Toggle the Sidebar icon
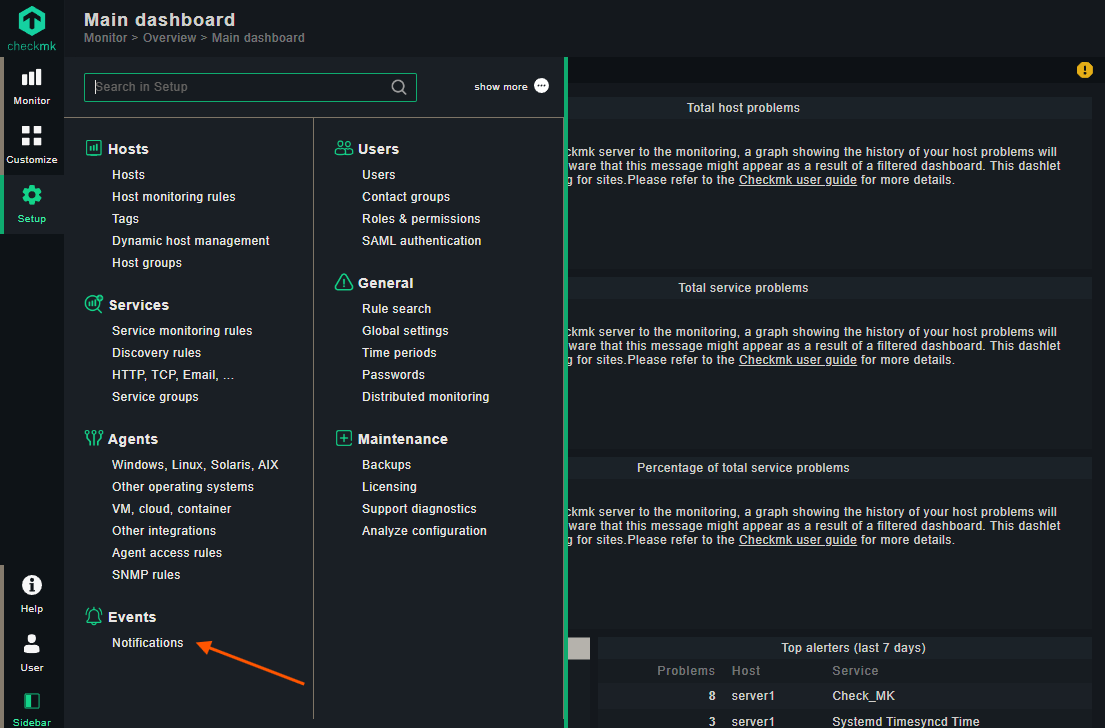 pos(32,701)
